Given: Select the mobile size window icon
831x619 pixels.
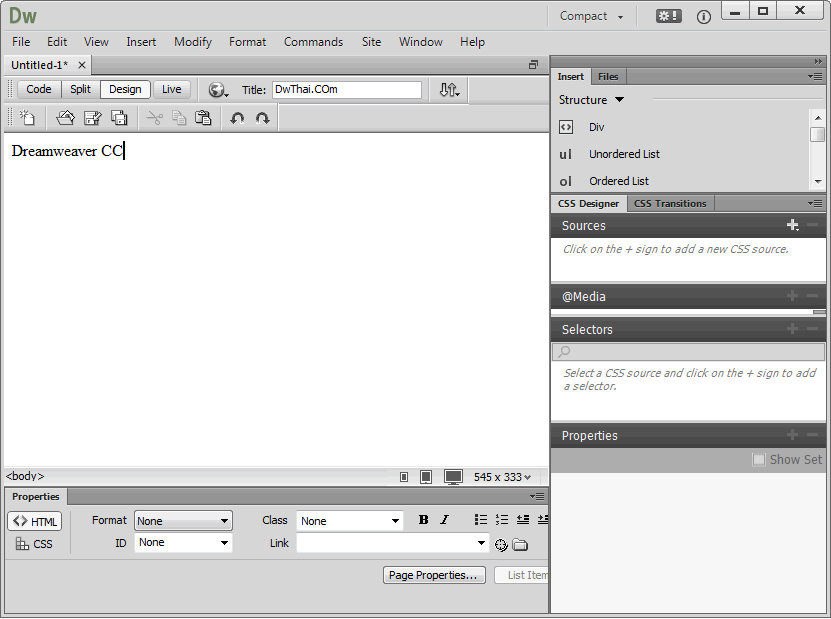Looking at the screenshot, I should [x=404, y=477].
